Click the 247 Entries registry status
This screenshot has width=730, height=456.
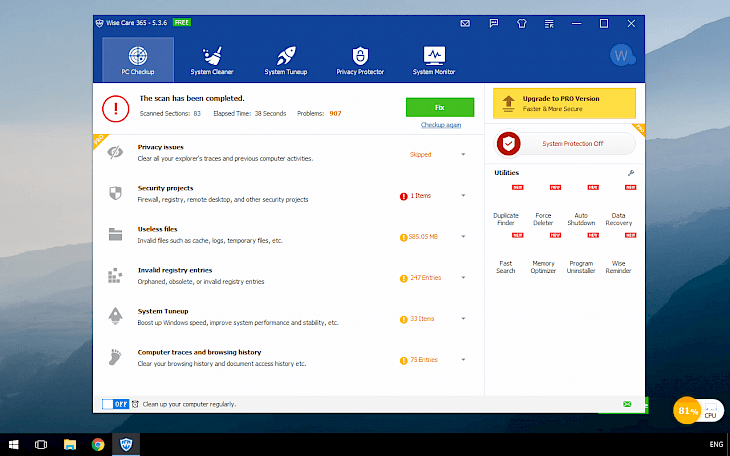click(x=426, y=278)
